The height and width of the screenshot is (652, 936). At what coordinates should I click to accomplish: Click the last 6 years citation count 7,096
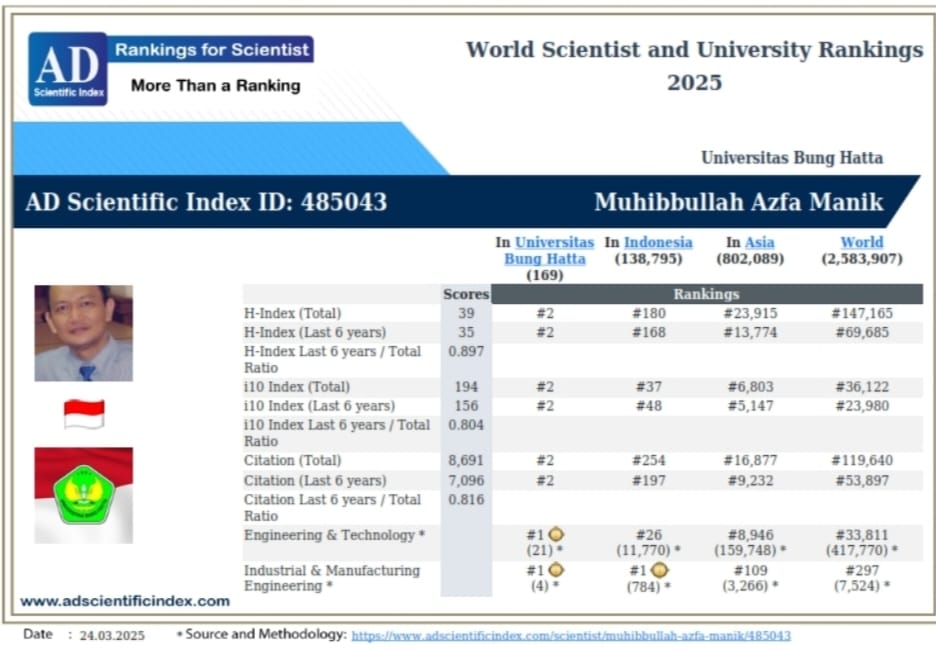(466, 481)
